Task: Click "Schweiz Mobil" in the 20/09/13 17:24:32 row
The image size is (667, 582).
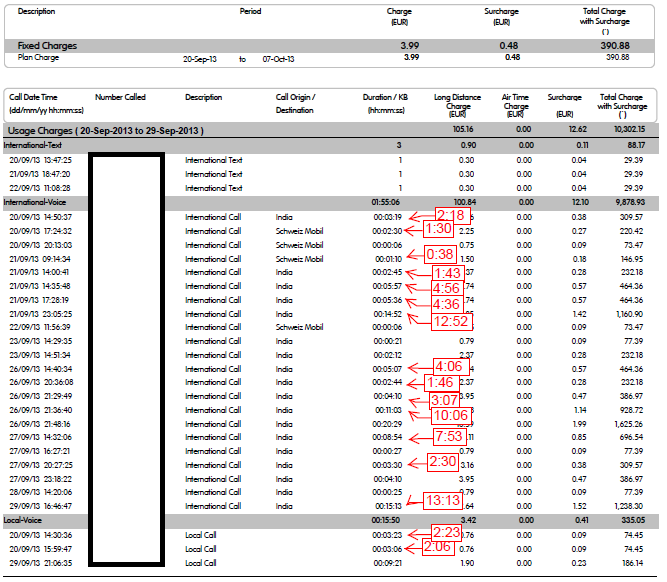Action: (x=299, y=231)
